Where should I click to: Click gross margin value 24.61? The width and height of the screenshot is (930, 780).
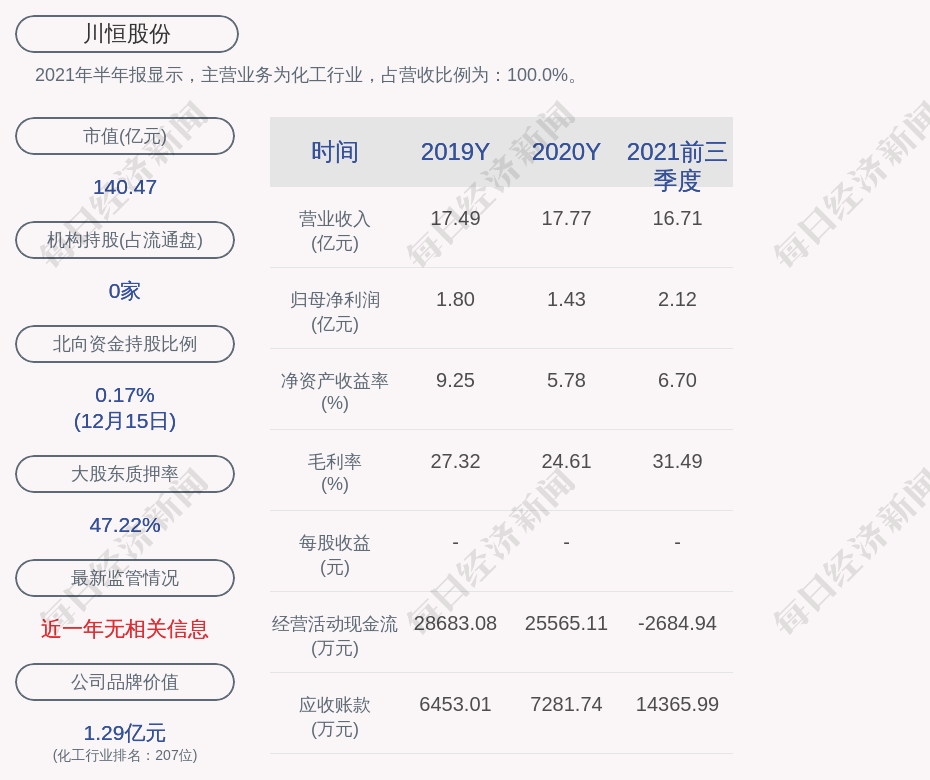coord(566,461)
